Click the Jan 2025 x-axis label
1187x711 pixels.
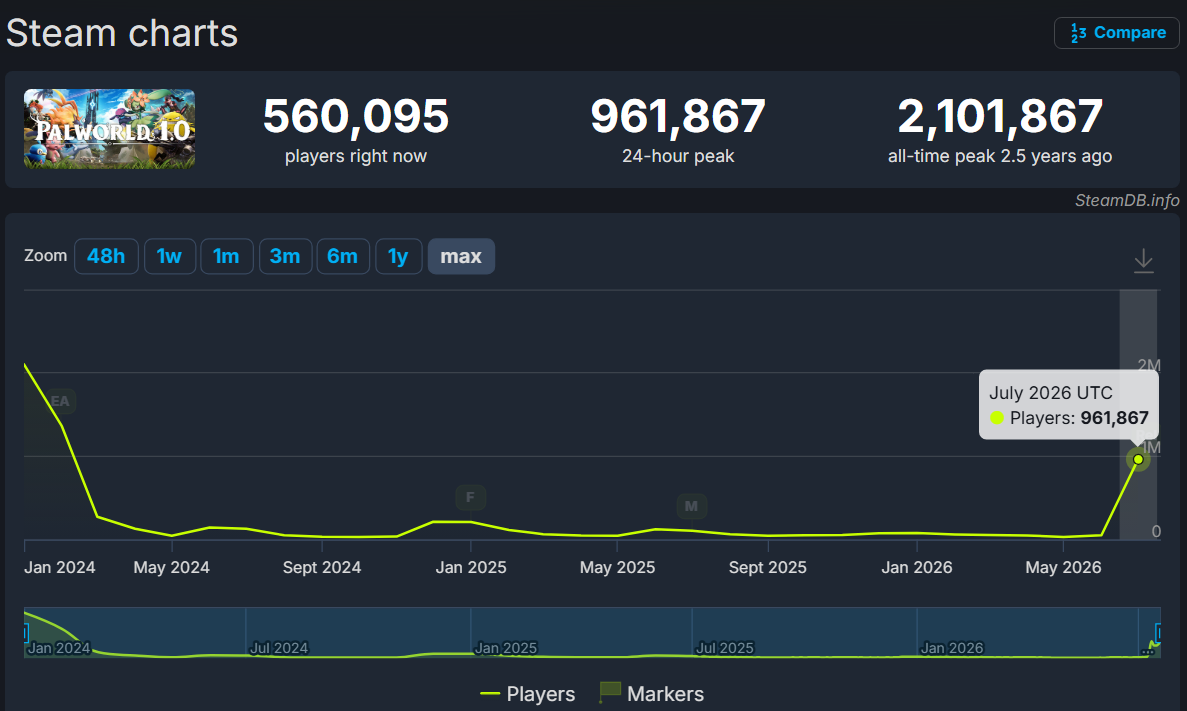(x=471, y=567)
